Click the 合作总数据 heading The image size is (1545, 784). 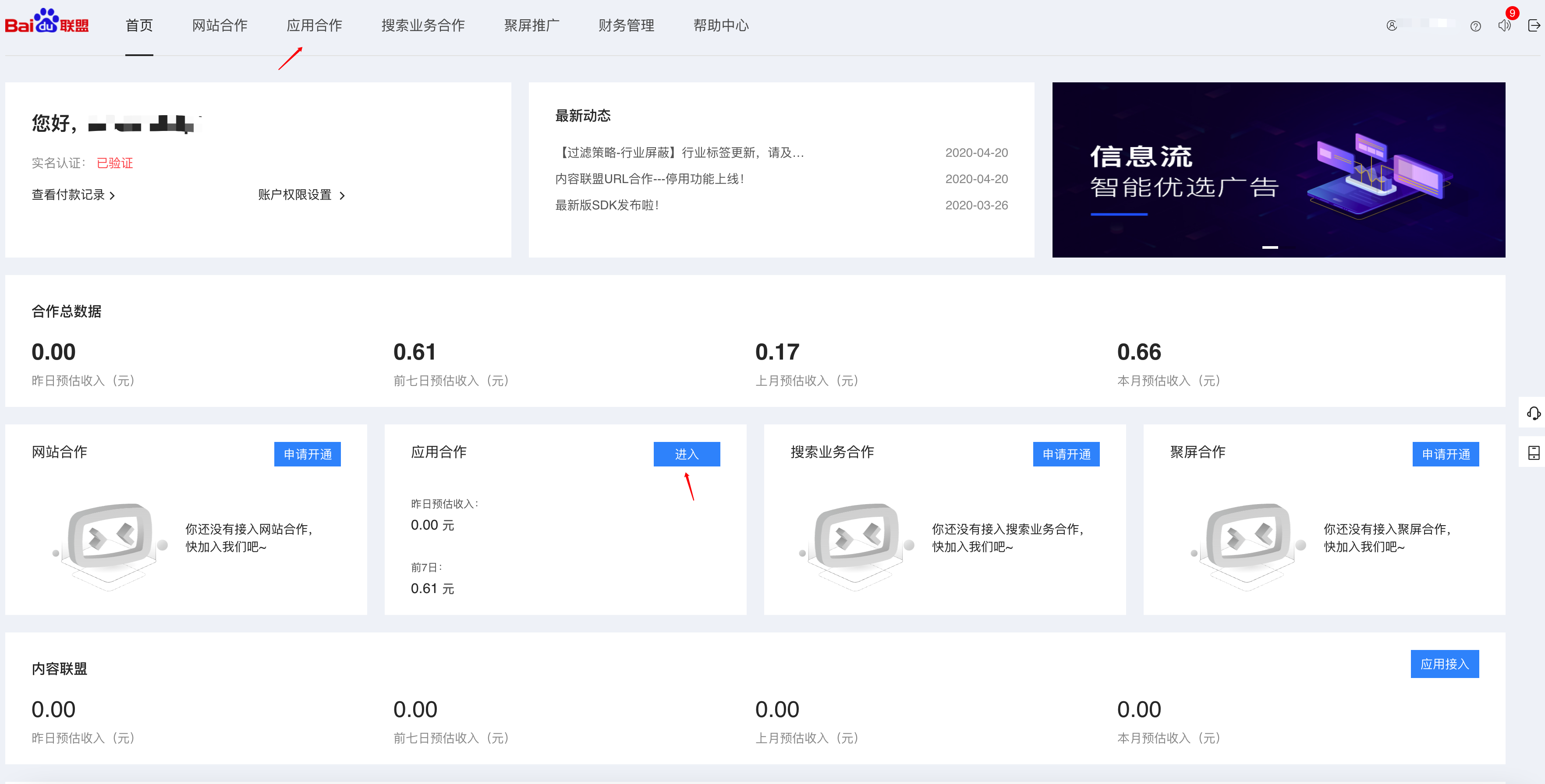click(67, 311)
